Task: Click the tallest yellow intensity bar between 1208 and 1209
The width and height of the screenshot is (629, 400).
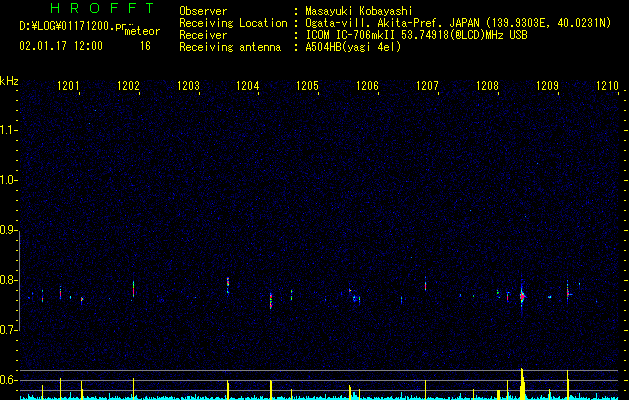Action: tap(522, 383)
